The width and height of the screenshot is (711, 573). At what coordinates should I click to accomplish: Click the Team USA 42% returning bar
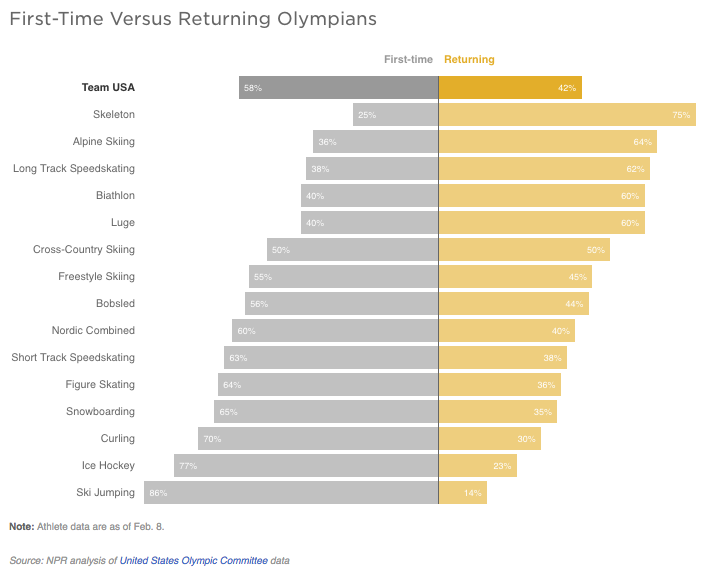point(510,87)
